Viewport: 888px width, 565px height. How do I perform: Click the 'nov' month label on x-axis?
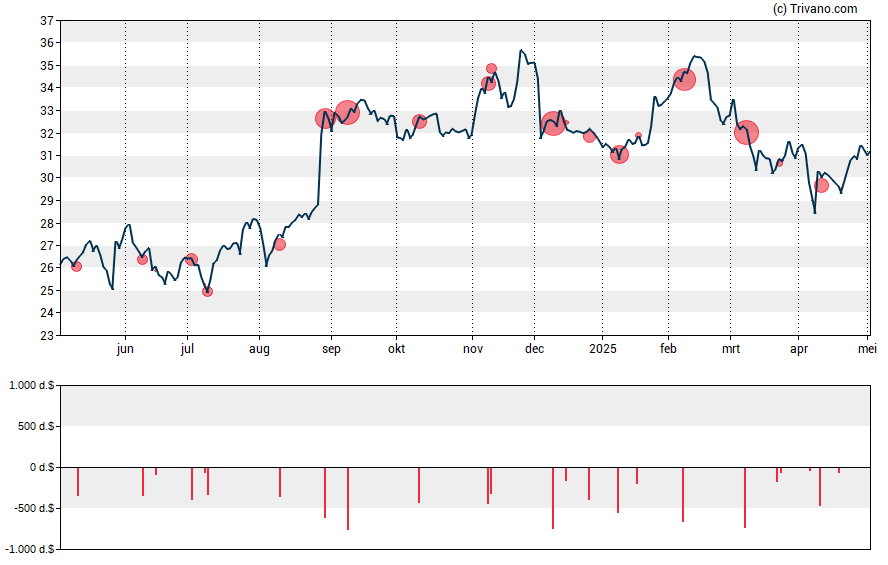473,349
